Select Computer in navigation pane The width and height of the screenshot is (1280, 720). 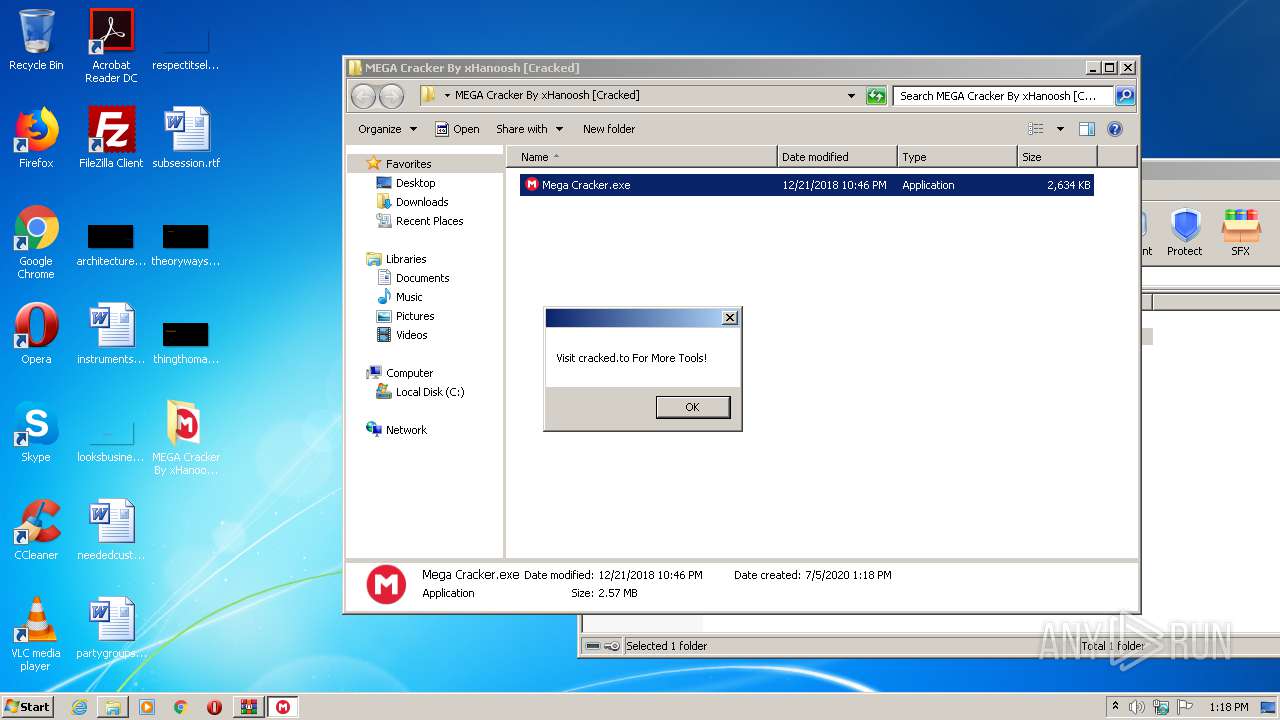coord(409,373)
